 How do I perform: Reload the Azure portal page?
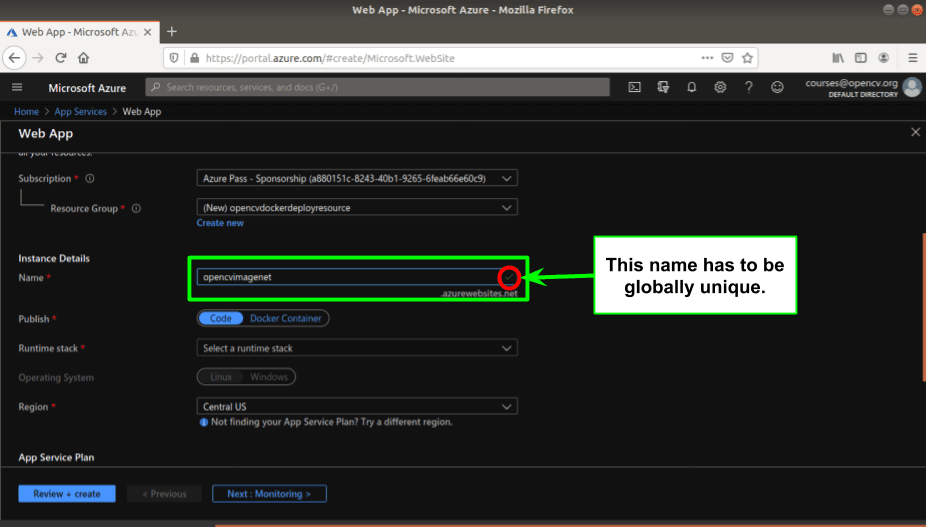[x=60, y=58]
